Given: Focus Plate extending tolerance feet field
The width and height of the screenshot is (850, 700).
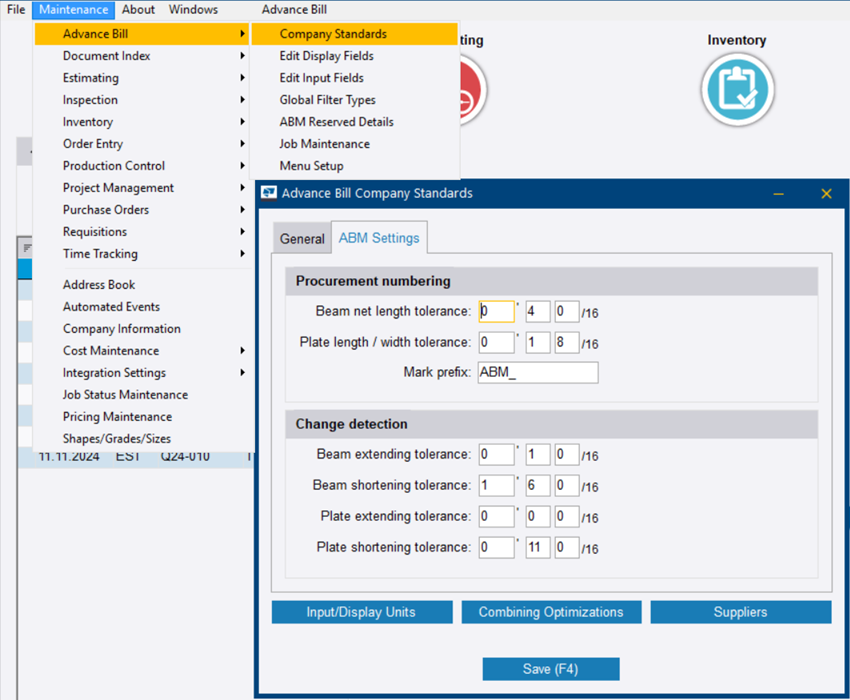Looking at the screenshot, I should point(497,516).
